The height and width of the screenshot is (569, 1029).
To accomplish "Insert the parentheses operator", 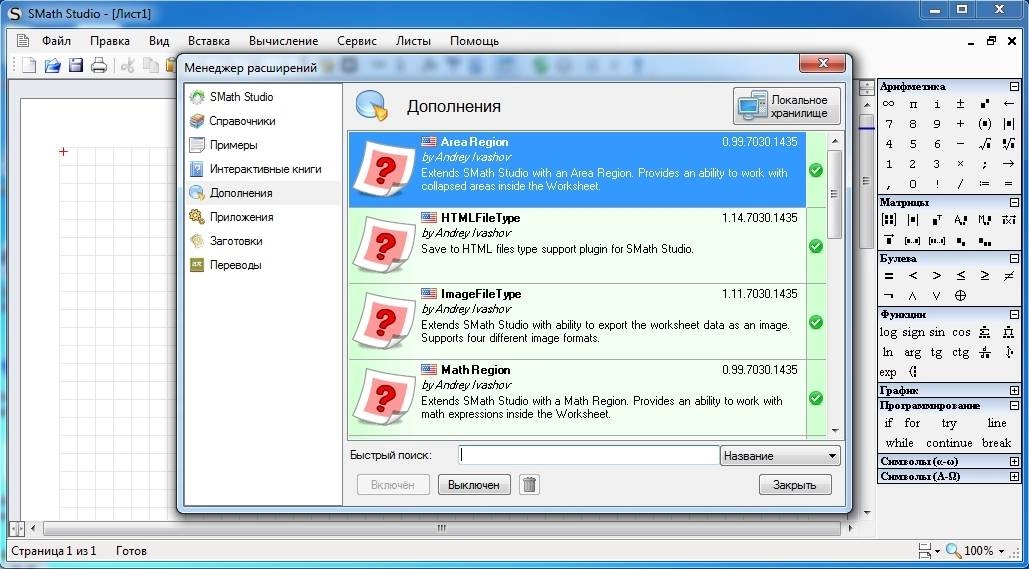I will point(984,123).
